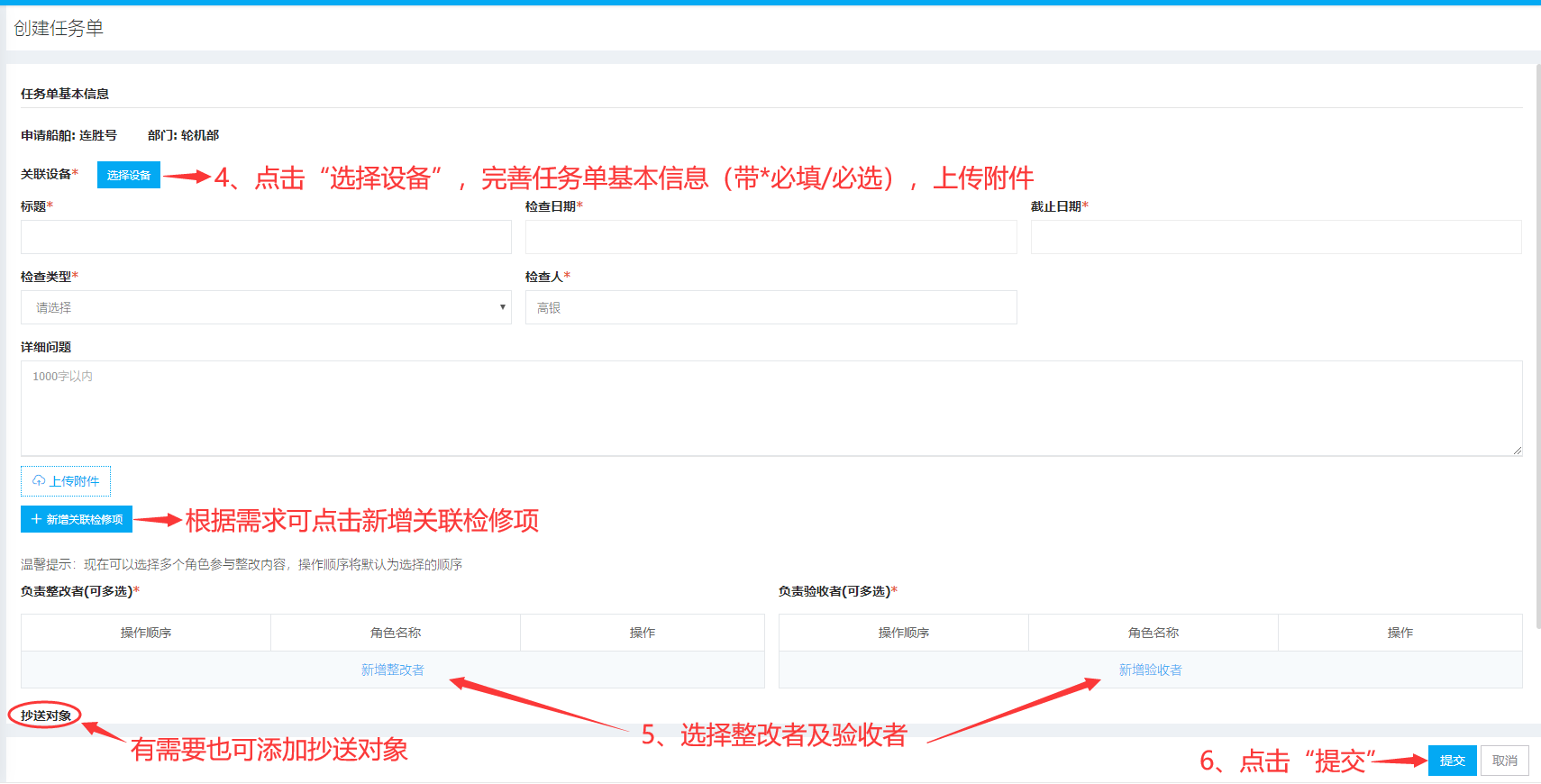The width and height of the screenshot is (1541, 784).
Task: Cancel the form with 取消
Action: pyautogui.click(x=1505, y=761)
